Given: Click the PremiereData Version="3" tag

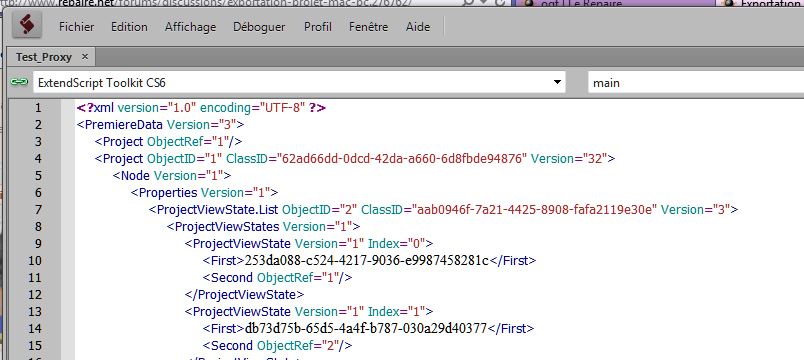Looking at the screenshot, I should click(160, 125).
